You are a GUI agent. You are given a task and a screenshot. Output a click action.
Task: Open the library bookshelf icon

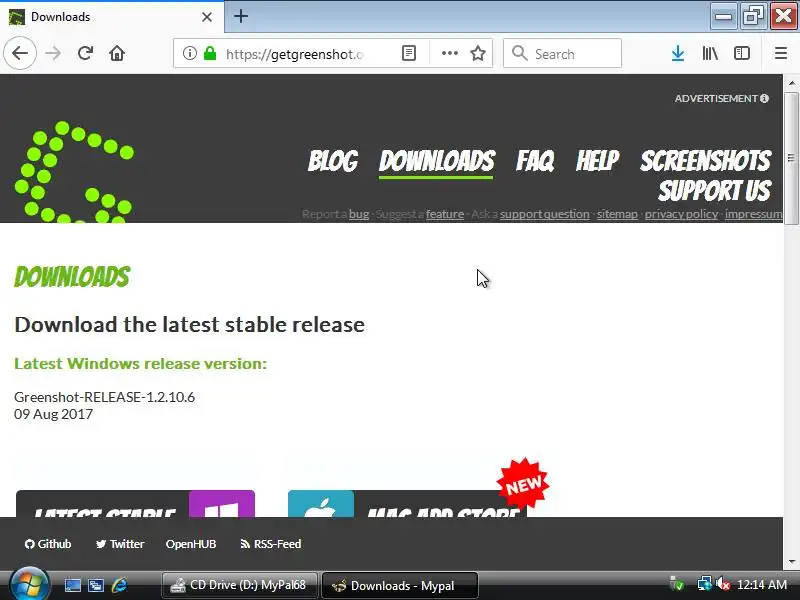pos(710,53)
